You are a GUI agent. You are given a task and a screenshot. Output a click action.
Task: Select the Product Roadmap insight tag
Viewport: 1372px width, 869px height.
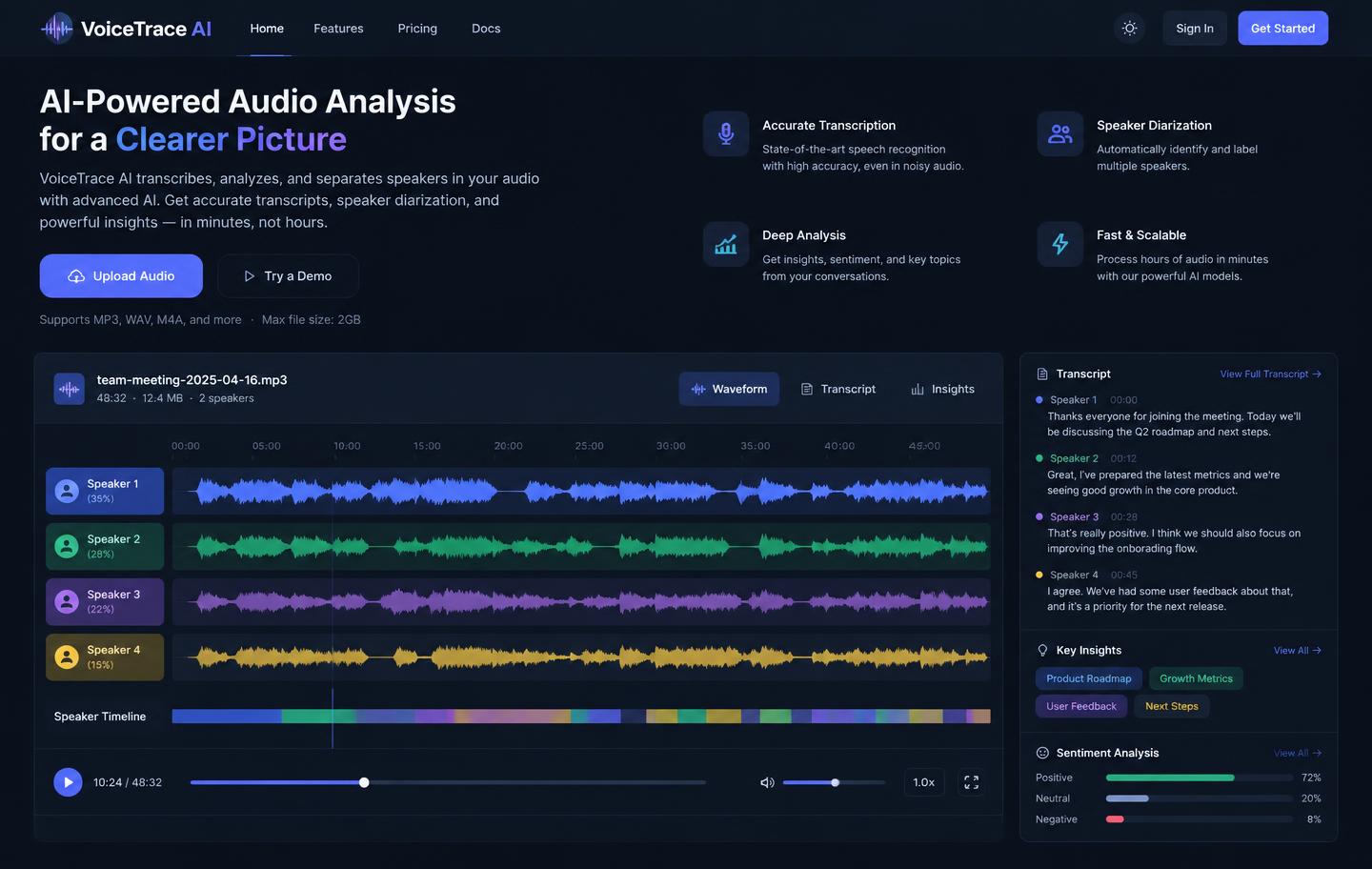click(x=1089, y=678)
